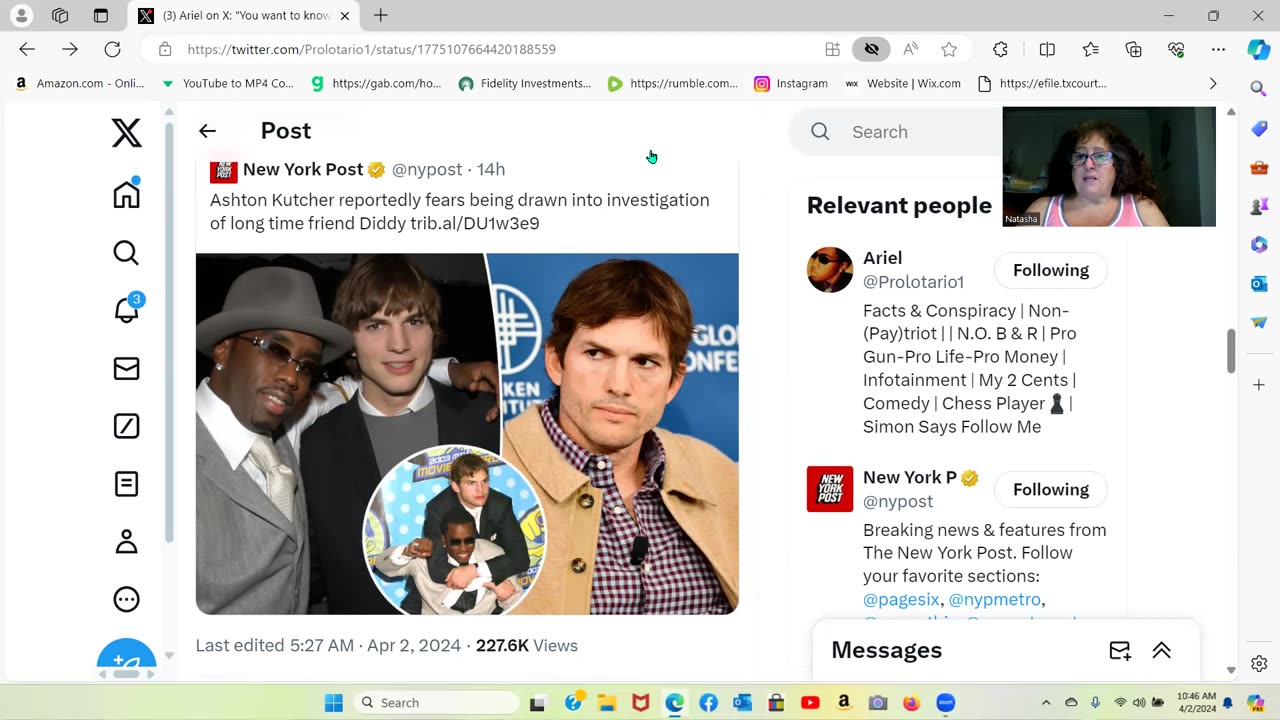Go back with the Post back arrow
This screenshot has height=720, width=1280.
[207, 131]
